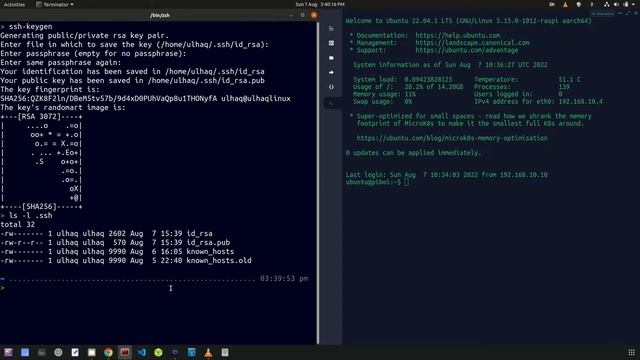Image resolution: width=640 pixels, height=360 pixels.
Task: Click the 03:39:53 pm timestamp
Action: tap(284, 278)
